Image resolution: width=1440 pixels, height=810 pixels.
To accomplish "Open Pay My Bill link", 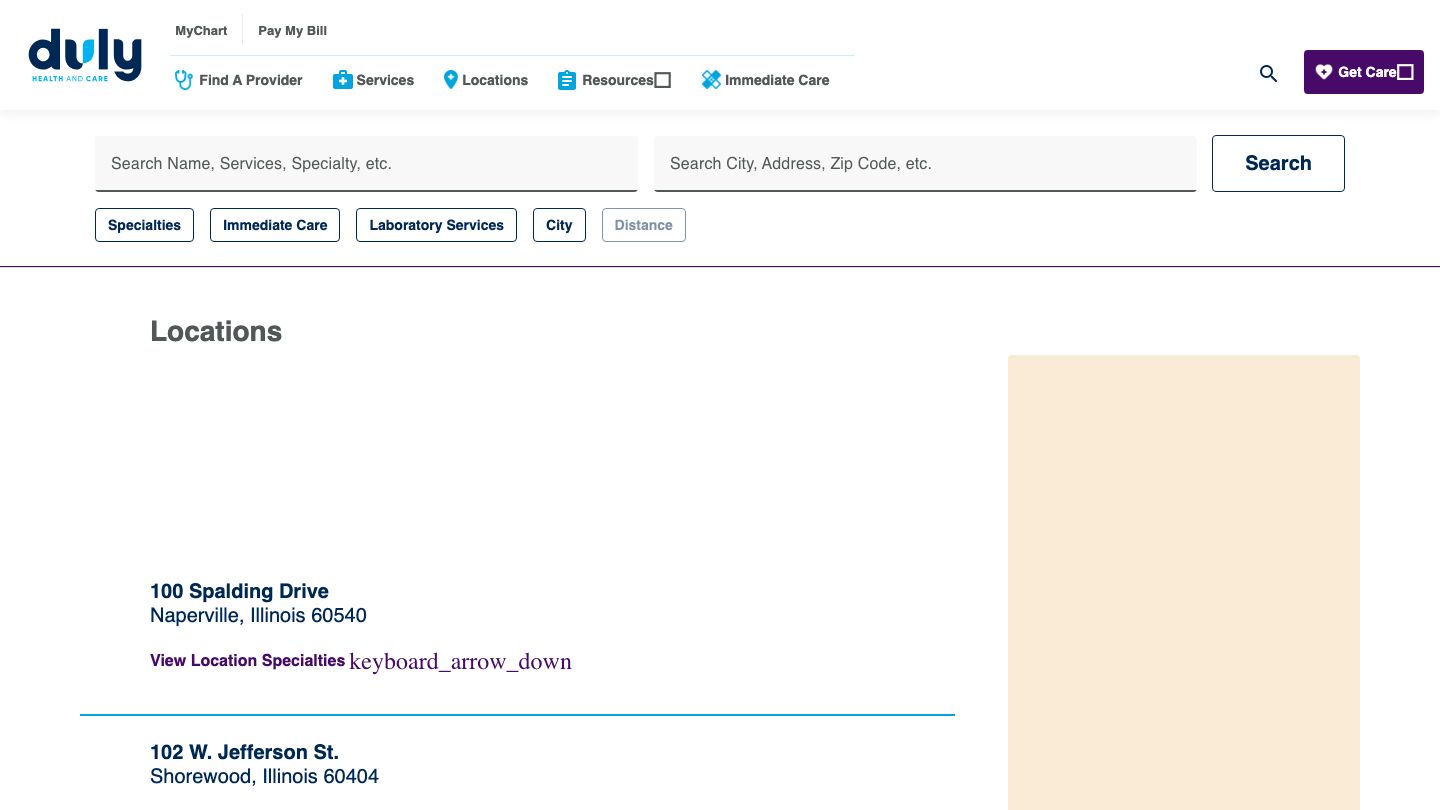I will (292, 31).
